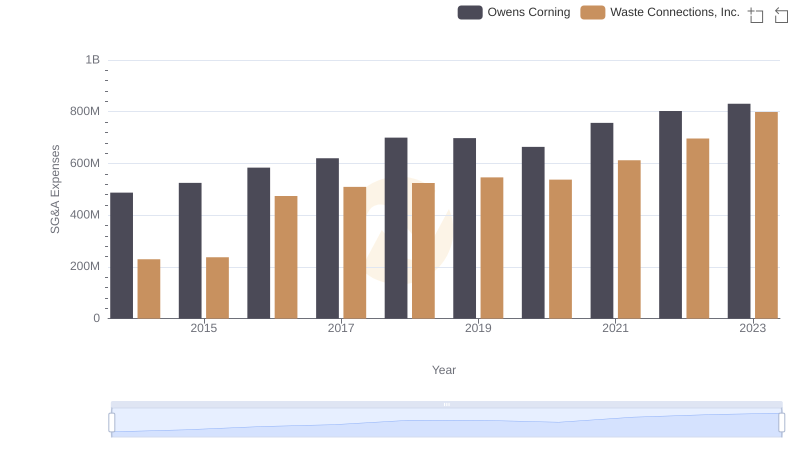Image resolution: width=800 pixels, height=461 pixels.
Task: Click the 2018 Owens Corning dark bar
Action: (x=396, y=228)
